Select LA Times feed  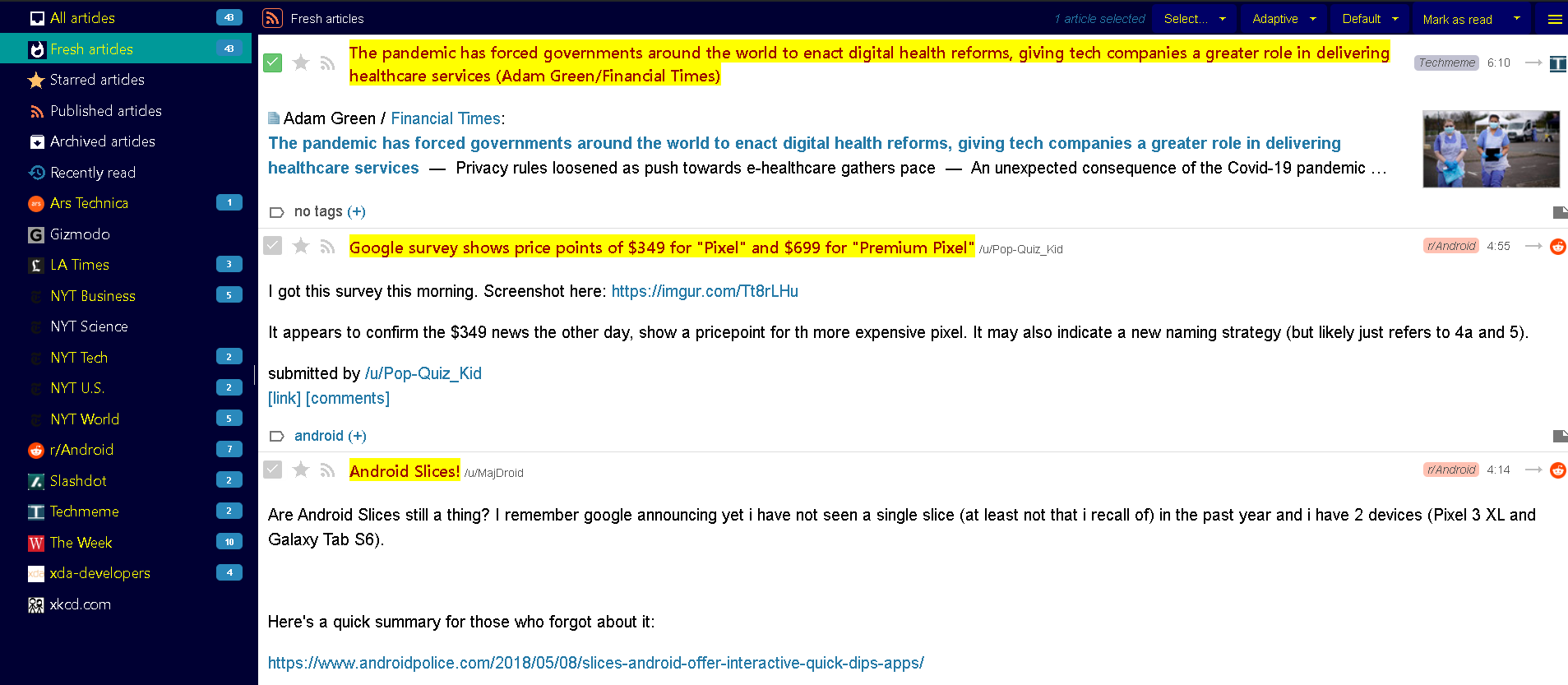126,265
